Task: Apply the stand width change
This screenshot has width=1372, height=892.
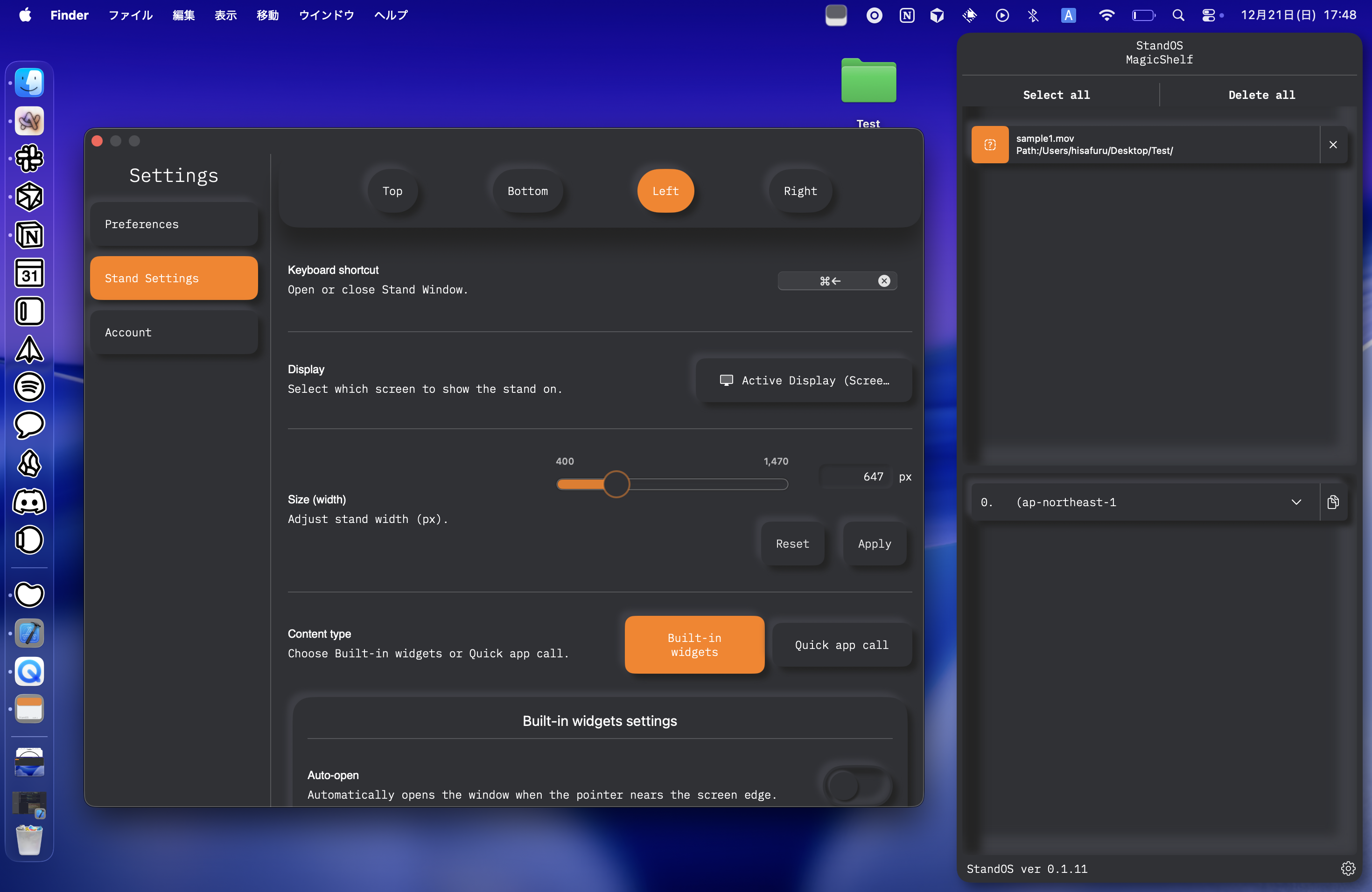Action: click(x=874, y=544)
